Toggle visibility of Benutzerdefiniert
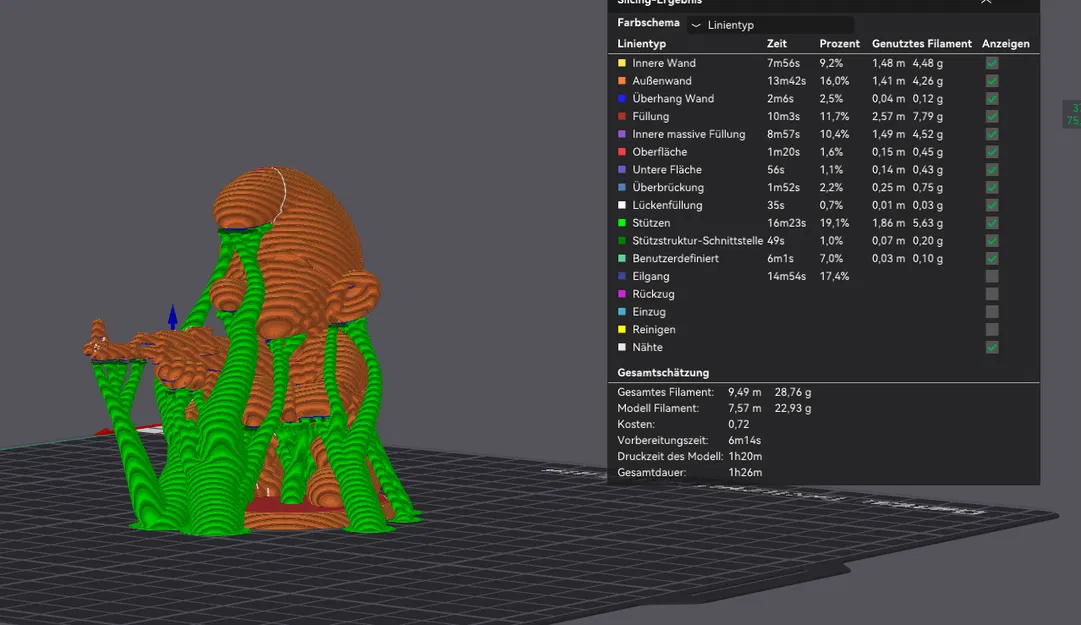 (x=991, y=258)
